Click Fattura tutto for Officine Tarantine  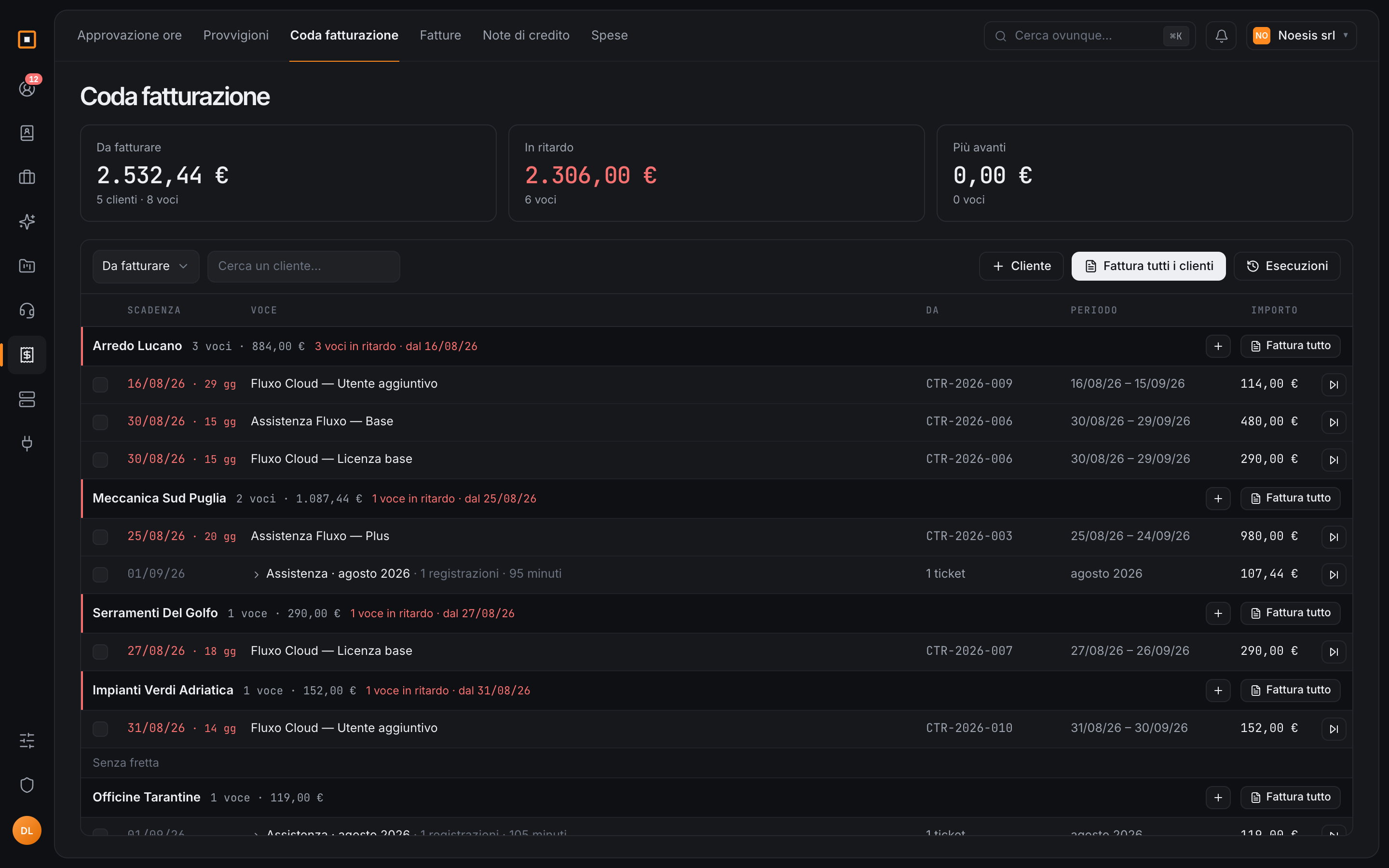[x=1290, y=798]
